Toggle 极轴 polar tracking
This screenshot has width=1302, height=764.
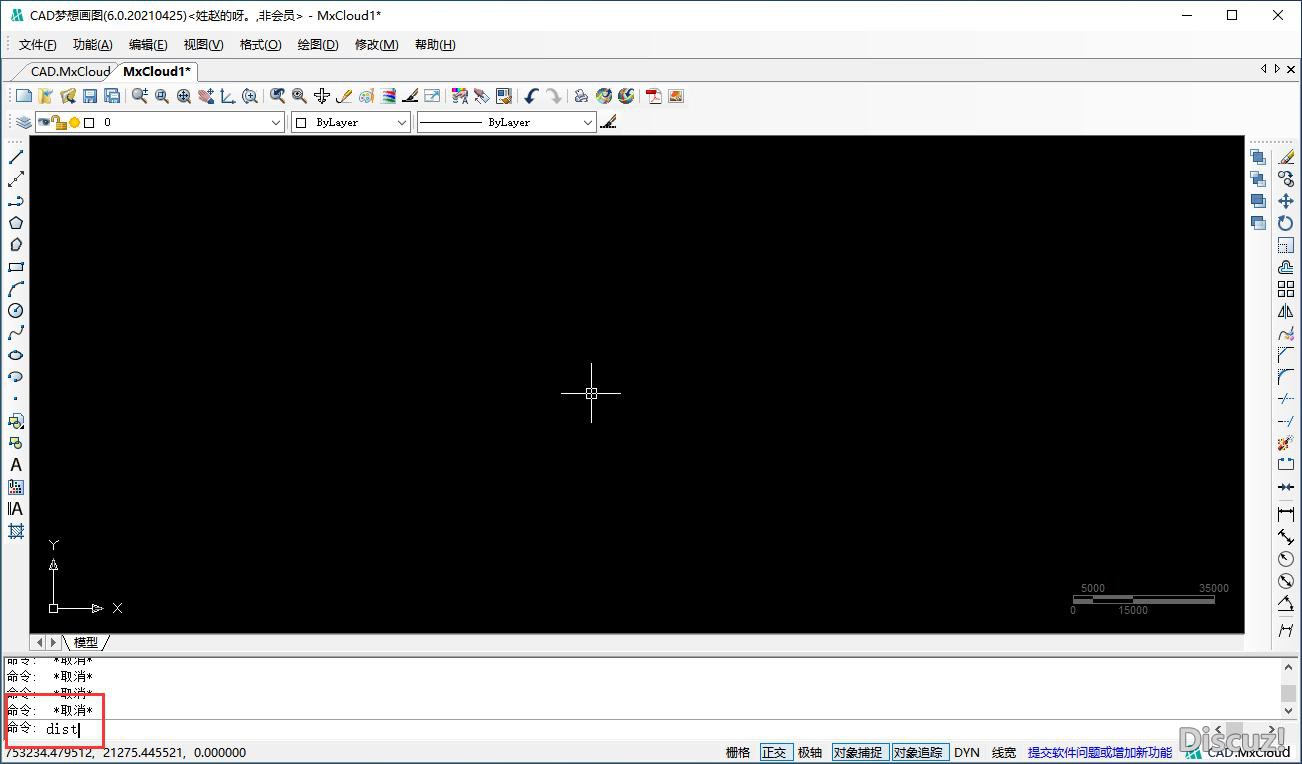(x=810, y=752)
